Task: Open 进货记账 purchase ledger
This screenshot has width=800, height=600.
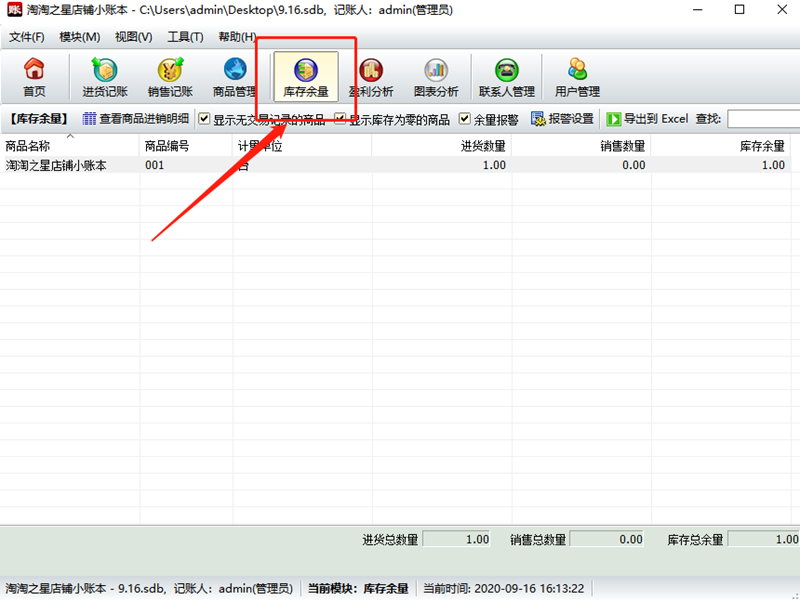Action: tap(105, 77)
